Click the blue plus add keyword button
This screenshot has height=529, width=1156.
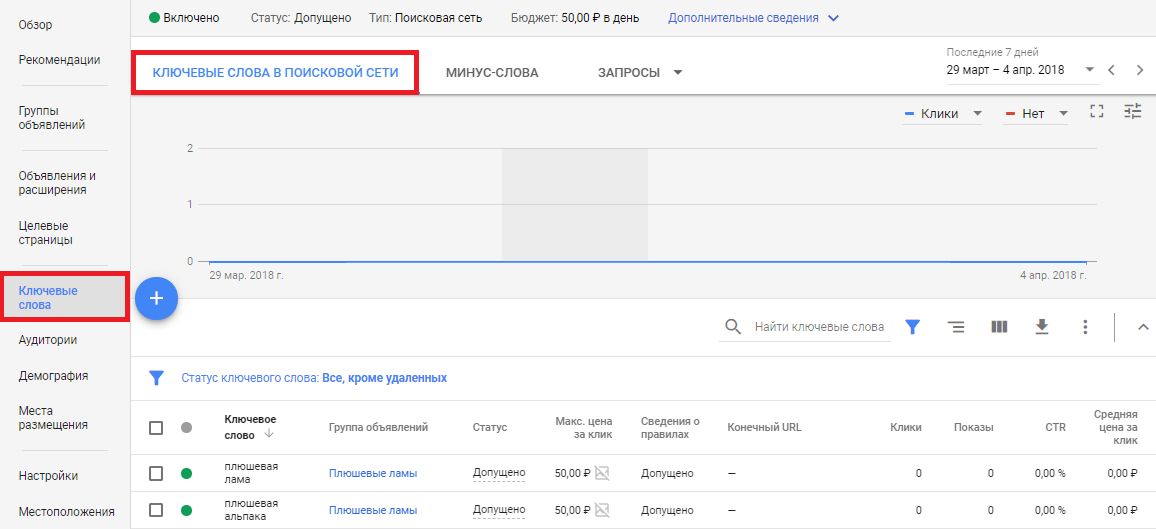pos(156,298)
